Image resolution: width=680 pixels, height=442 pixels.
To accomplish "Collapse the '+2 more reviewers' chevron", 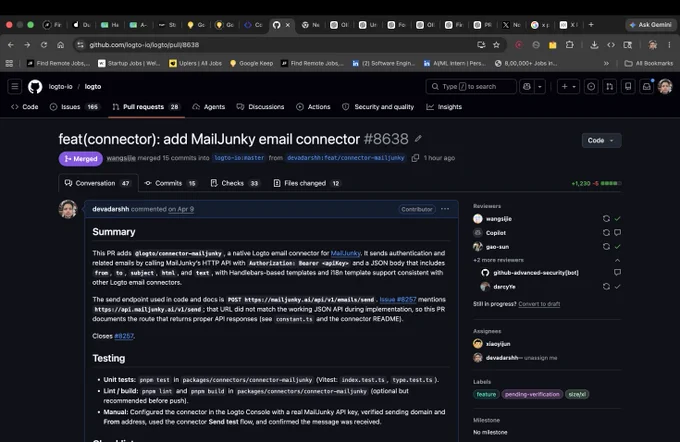I will [x=618, y=260].
